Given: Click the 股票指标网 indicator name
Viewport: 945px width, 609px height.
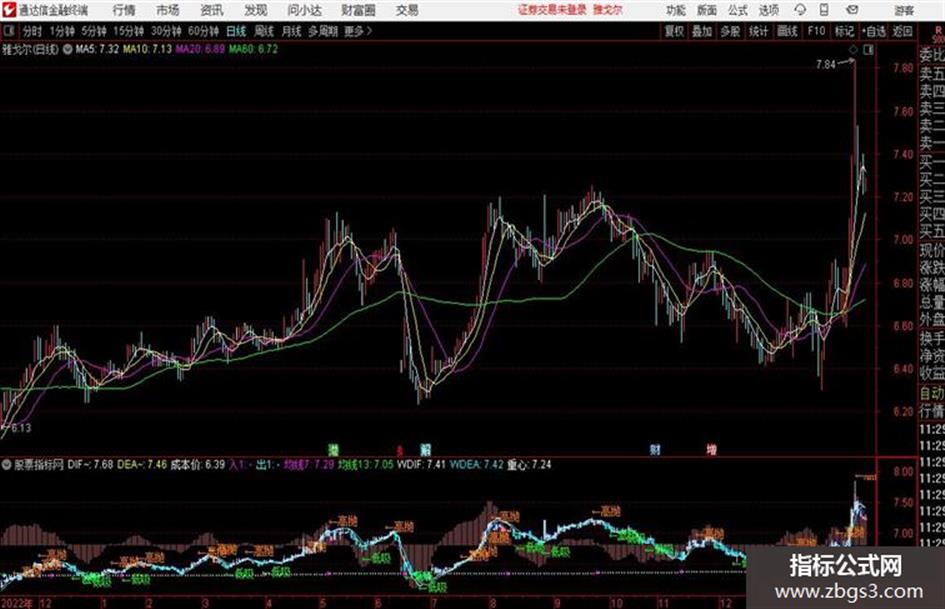Looking at the screenshot, I should coord(39,465).
